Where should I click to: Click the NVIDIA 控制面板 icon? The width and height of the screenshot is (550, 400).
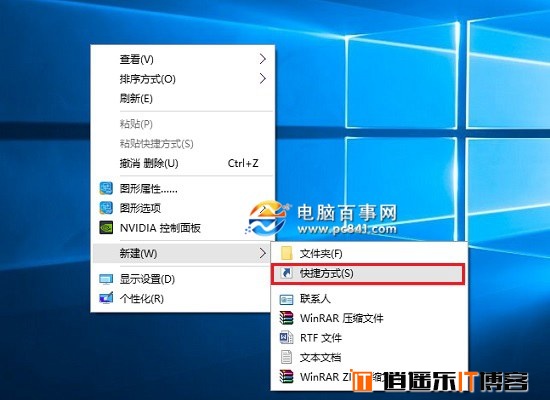[x=106, y=228]
